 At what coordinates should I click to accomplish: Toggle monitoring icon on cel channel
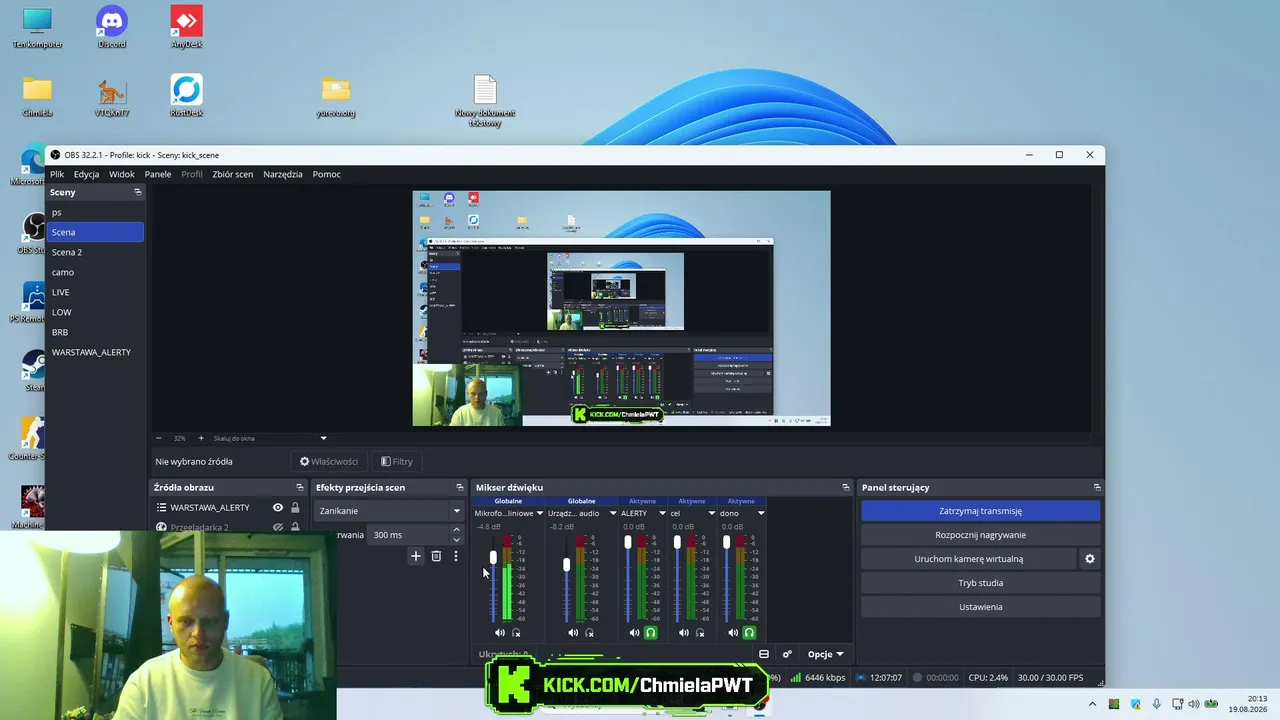click(x=700, y=632)
